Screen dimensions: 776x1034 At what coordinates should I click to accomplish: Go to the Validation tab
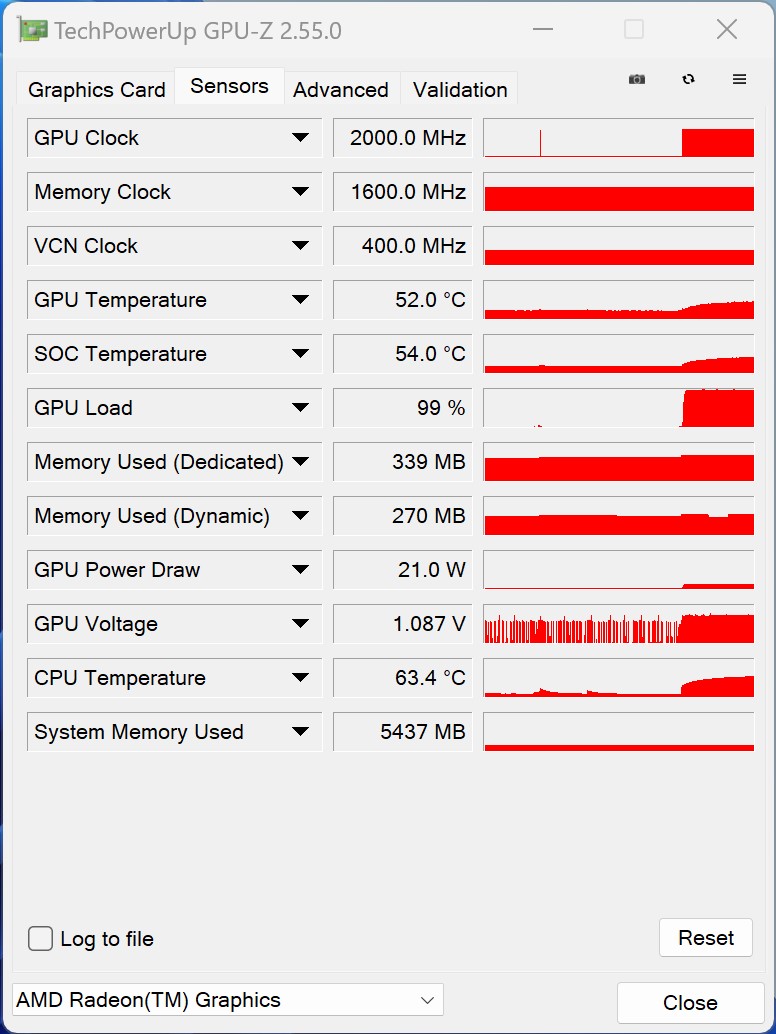point(460,89)
